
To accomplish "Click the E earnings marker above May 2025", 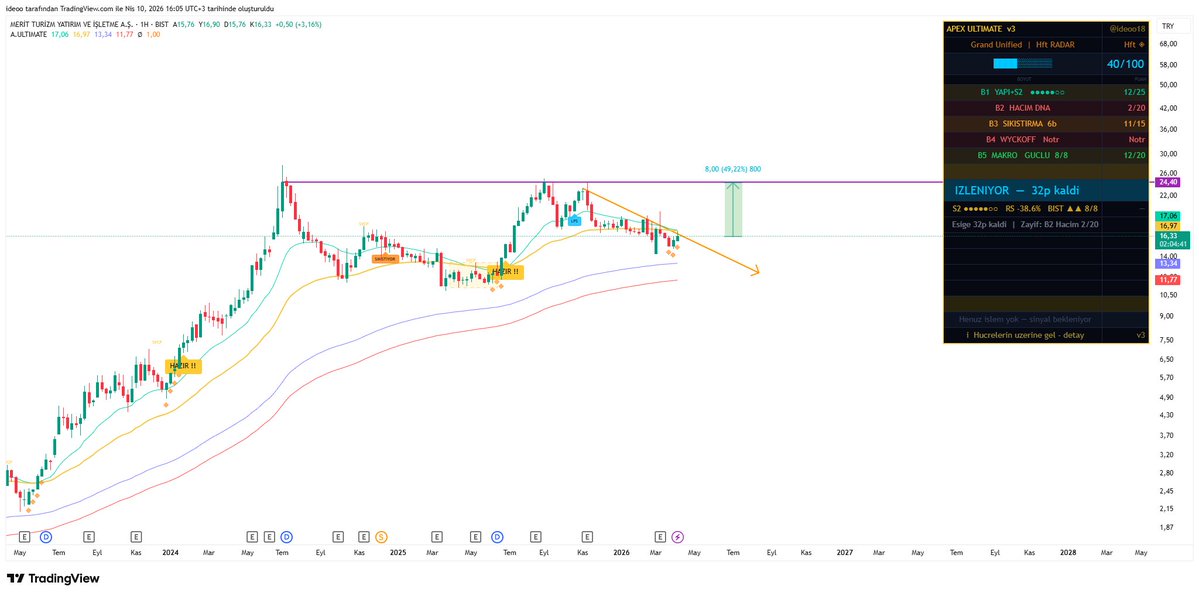I will point(475,536).
